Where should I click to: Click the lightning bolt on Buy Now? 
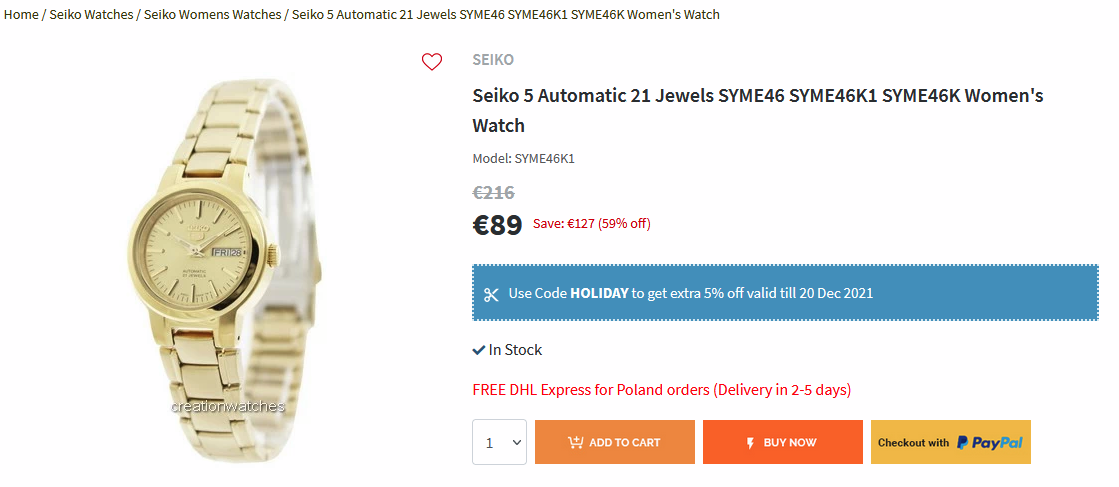click(750, 443)
